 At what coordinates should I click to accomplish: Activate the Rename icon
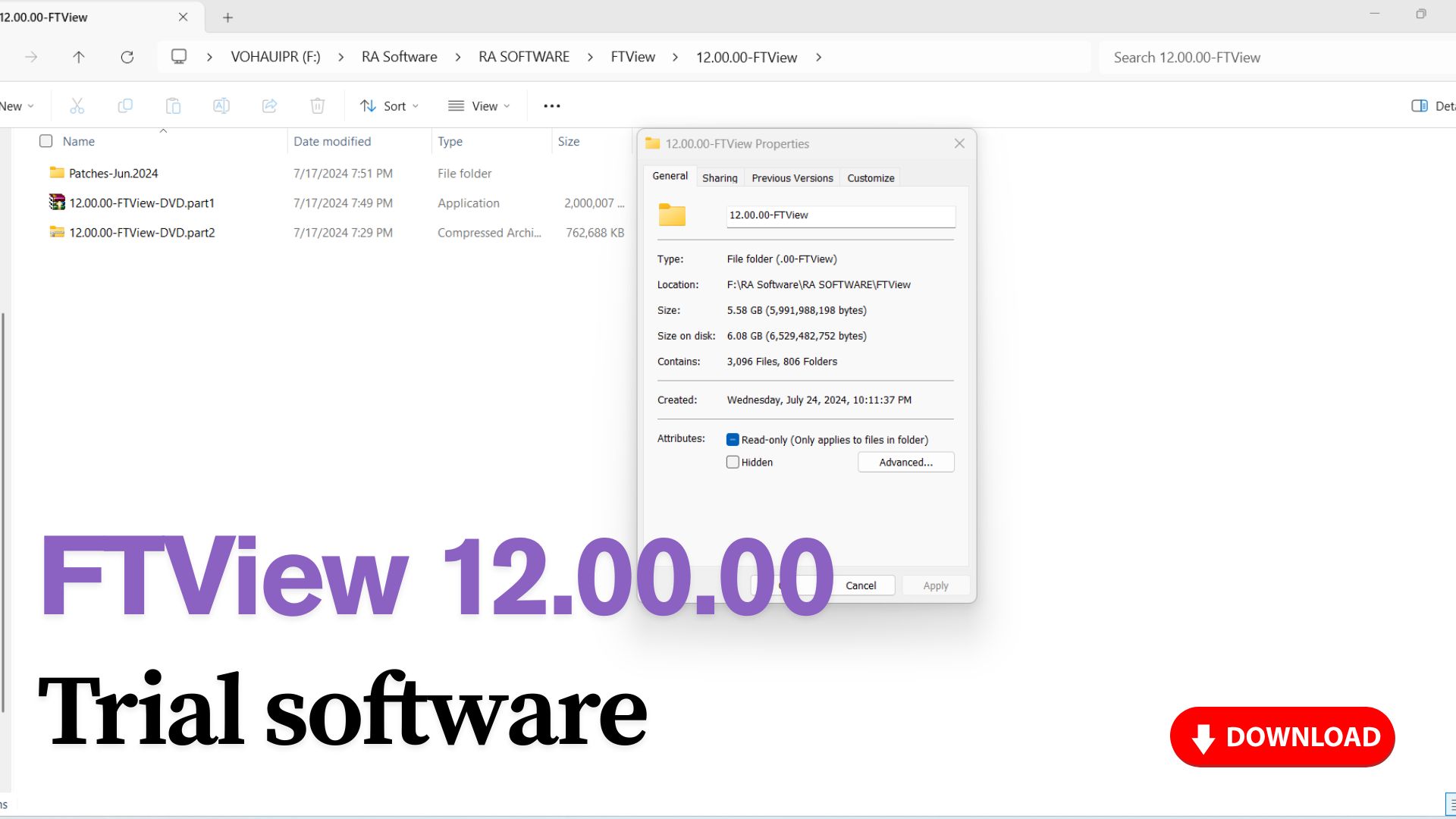tap(221, 105)
